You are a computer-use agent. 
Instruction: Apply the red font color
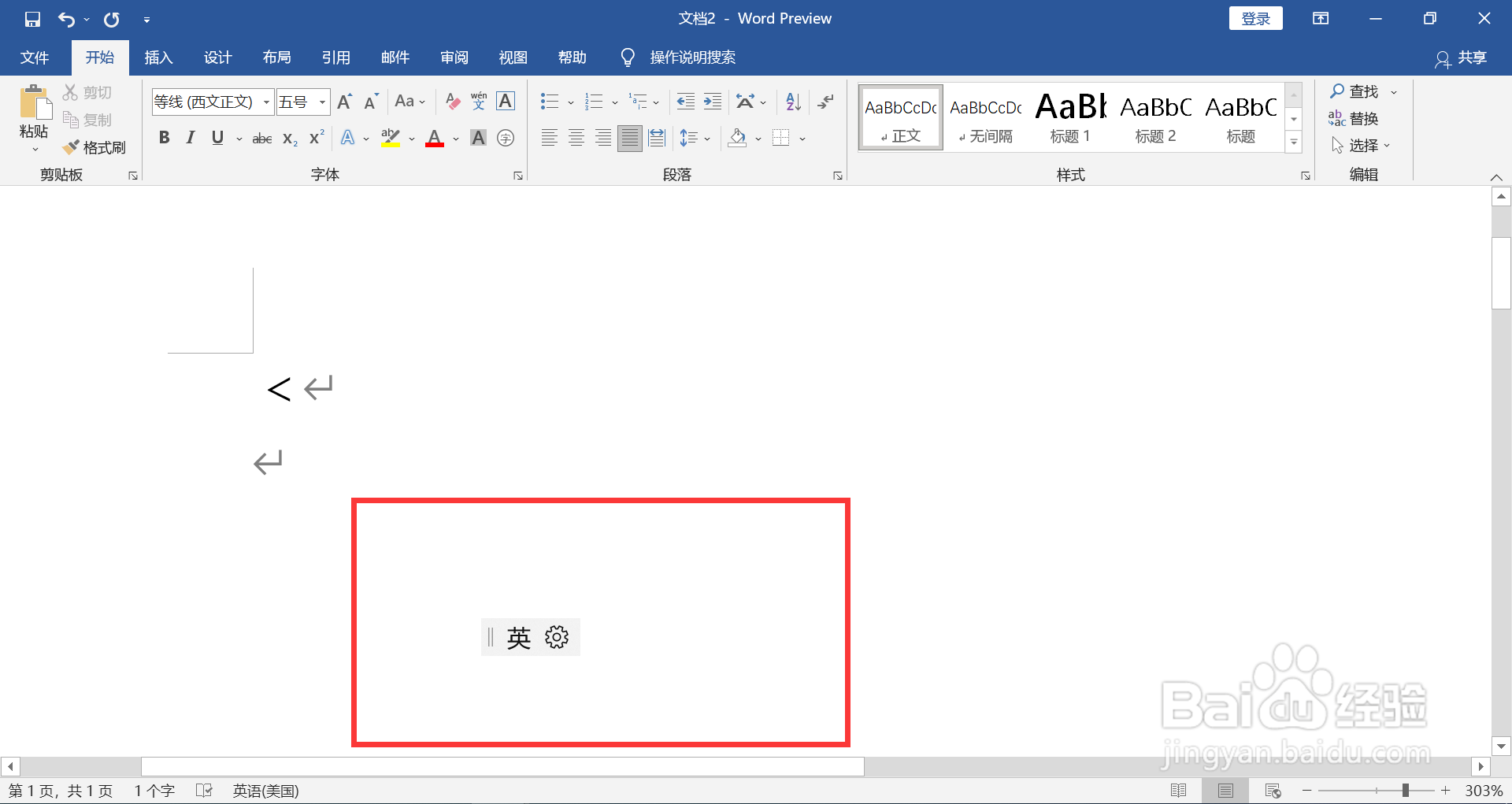pyautogui.click(x=435, y=139)
